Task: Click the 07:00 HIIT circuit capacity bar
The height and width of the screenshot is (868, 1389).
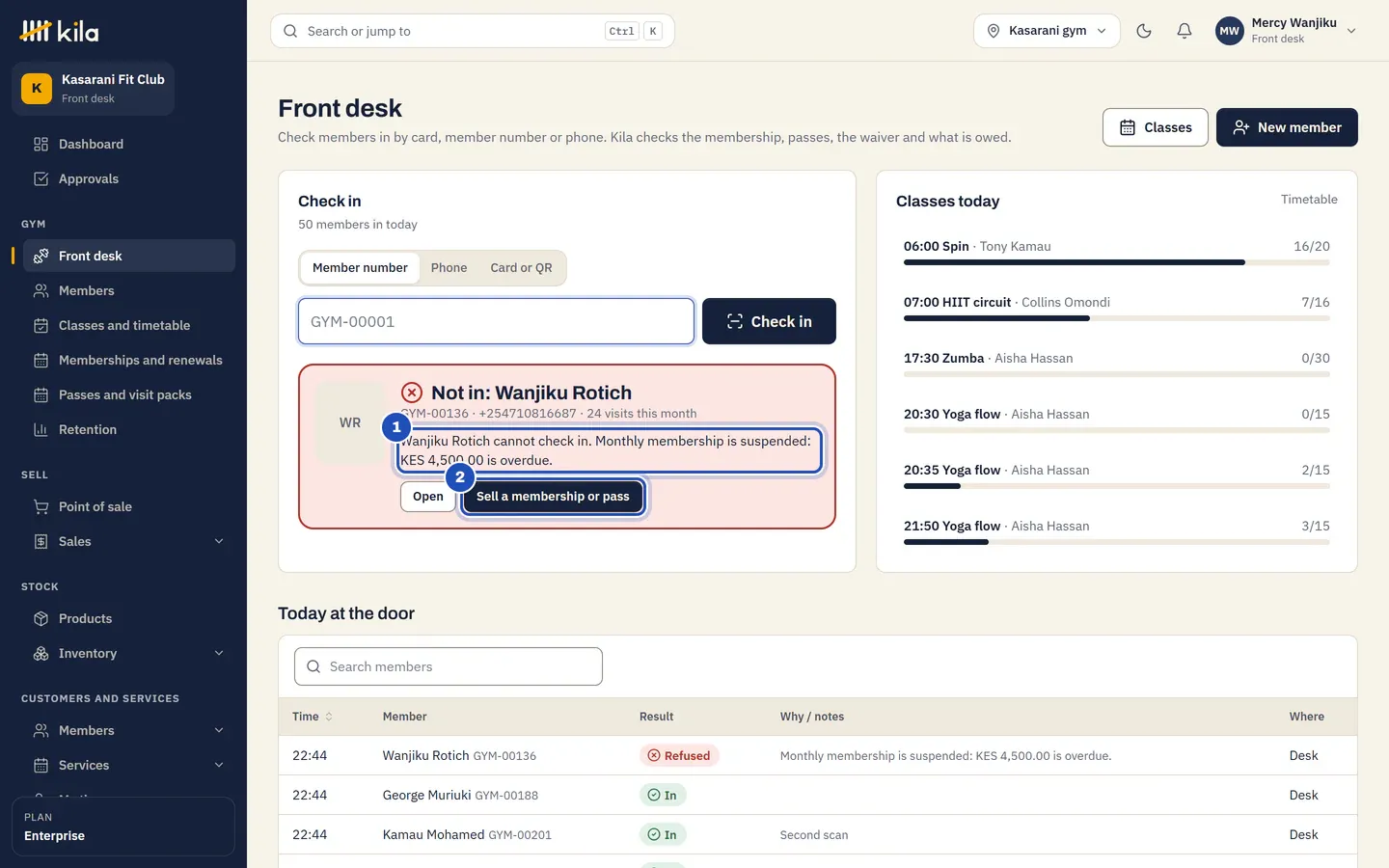Action: coord(1117,318)
